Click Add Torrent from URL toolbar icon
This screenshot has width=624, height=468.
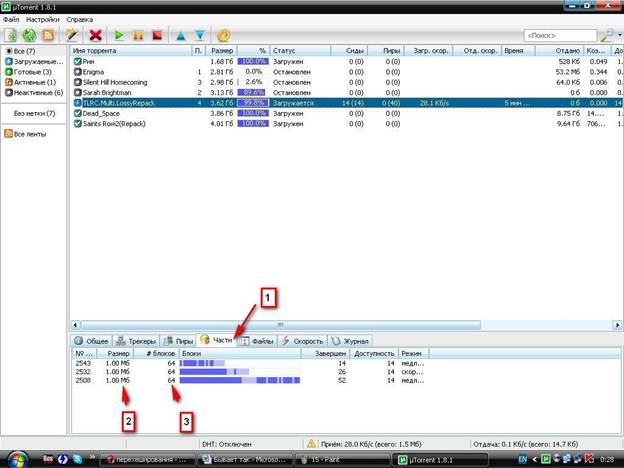tap(29, 35)
